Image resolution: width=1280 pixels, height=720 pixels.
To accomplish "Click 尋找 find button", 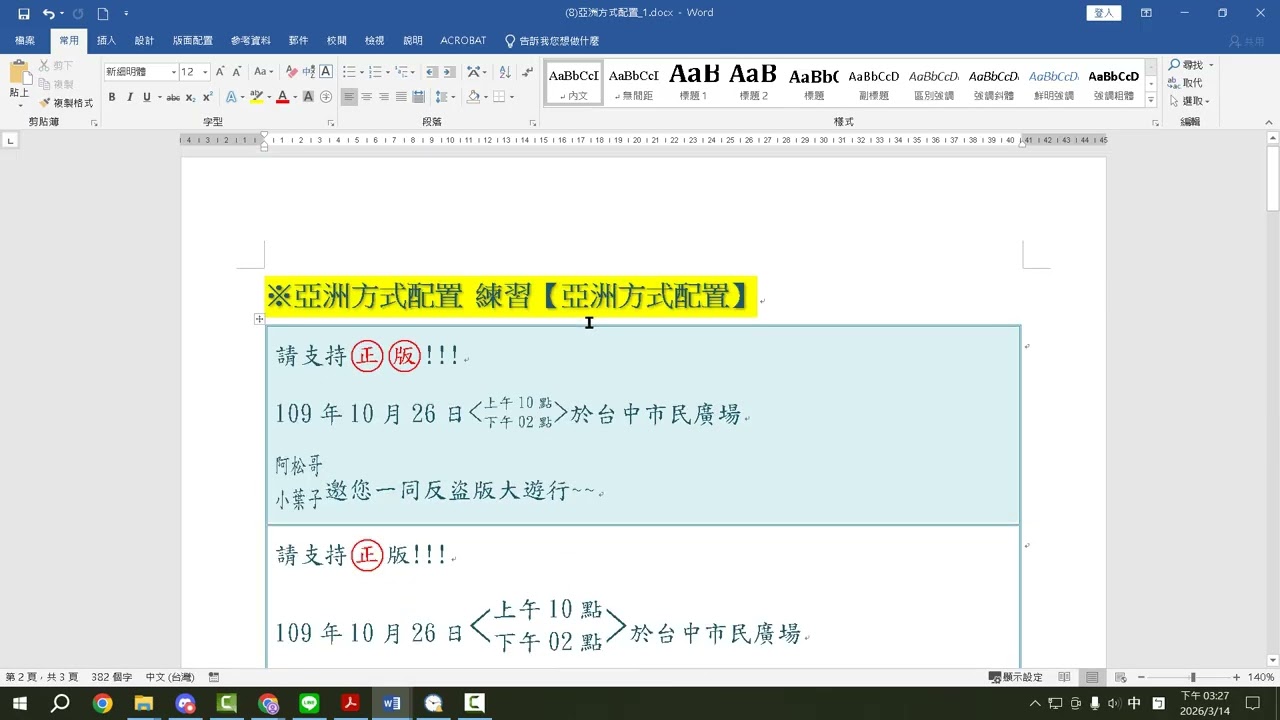I will tap(1187, 65).
